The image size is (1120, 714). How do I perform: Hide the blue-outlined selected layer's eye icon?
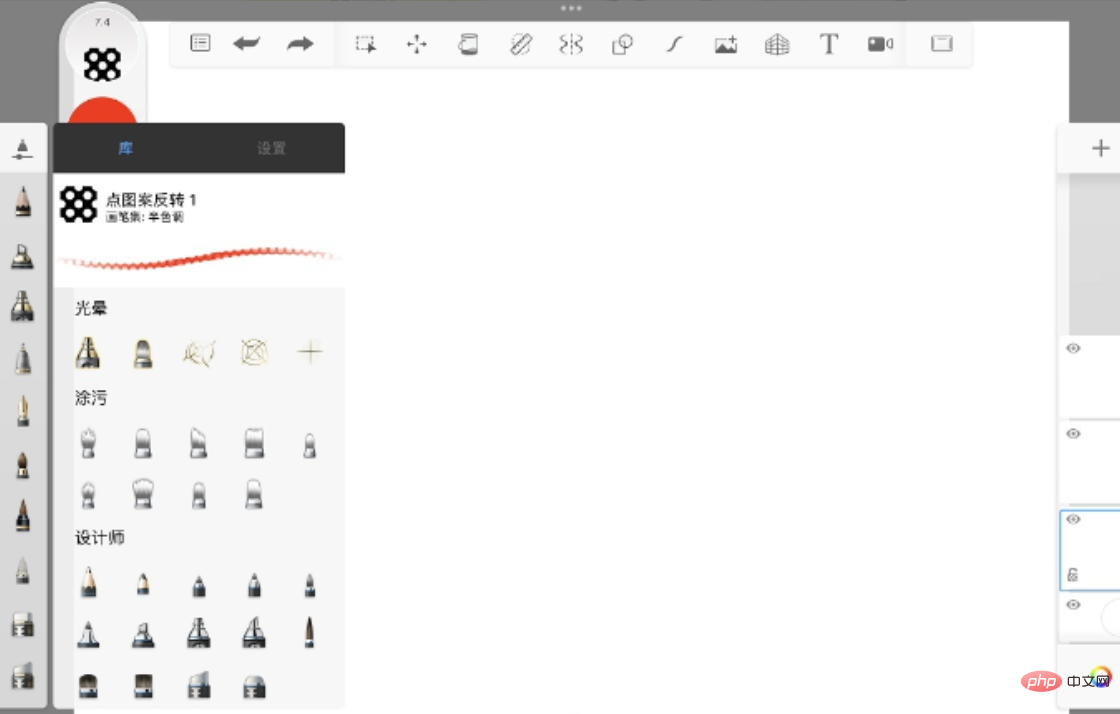pyautogui.click(x=1073, y=519)
